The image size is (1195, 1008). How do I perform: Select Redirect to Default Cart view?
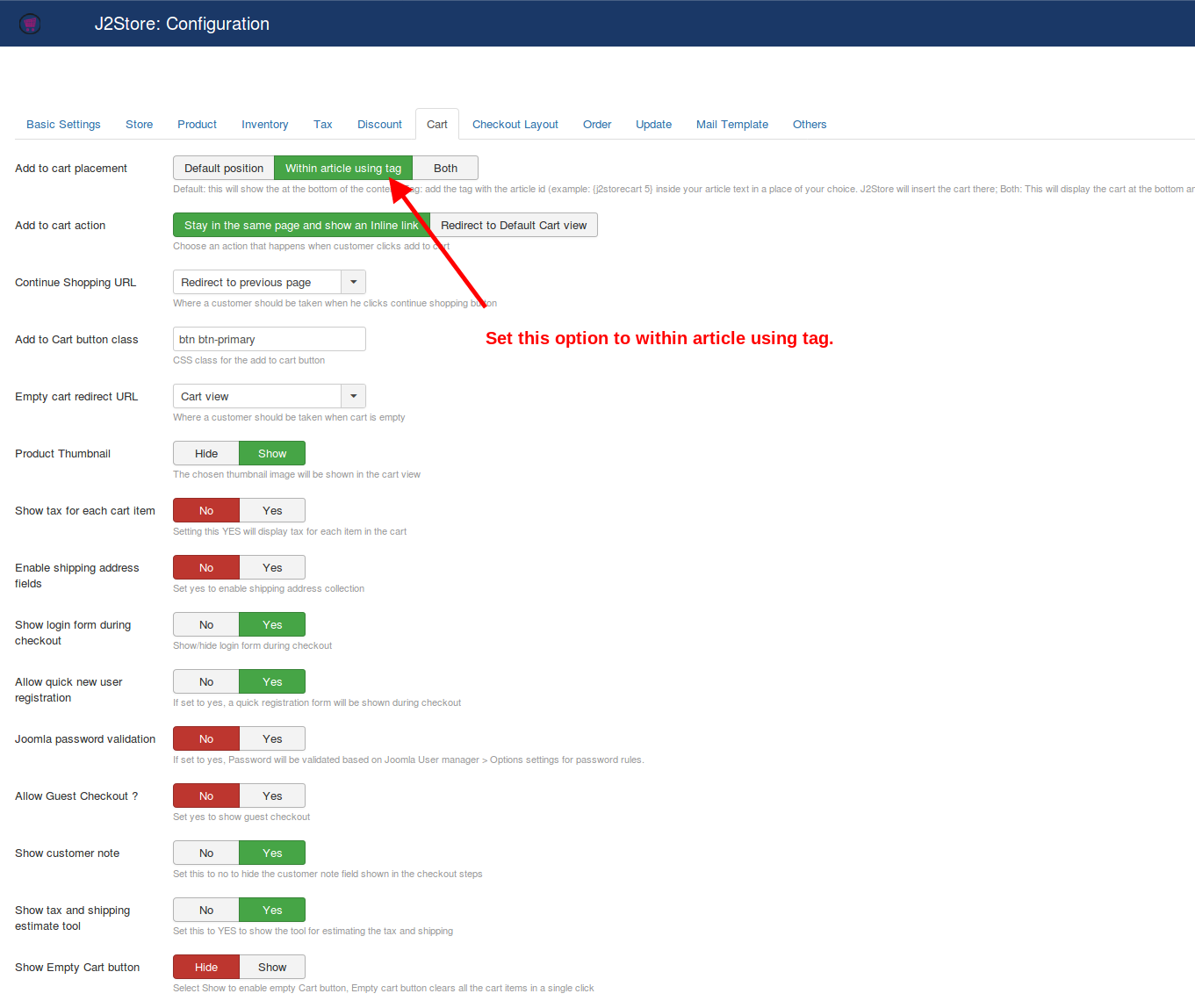click(x=514, y=226)
